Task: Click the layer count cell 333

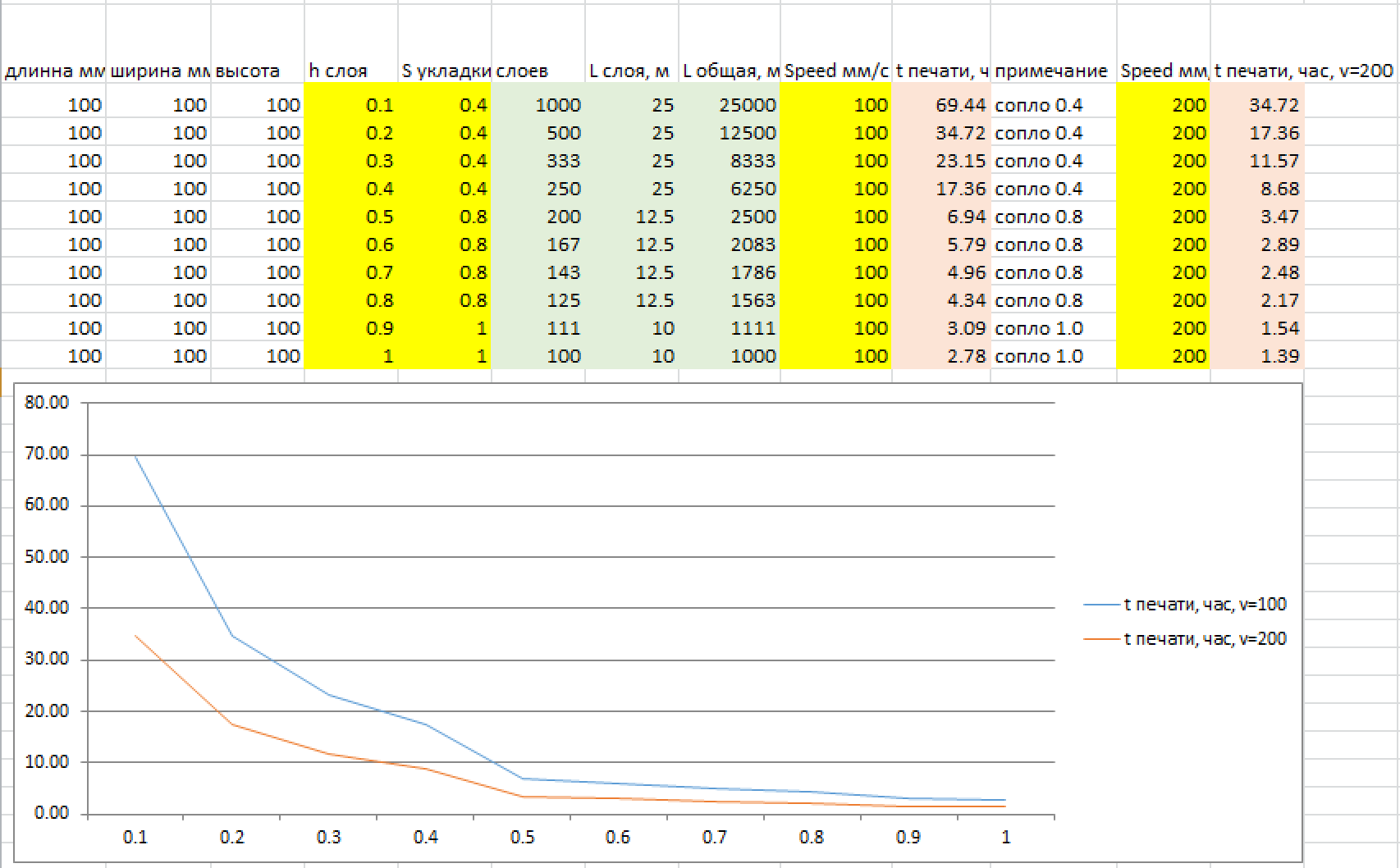Action: (x=538, y=161)
